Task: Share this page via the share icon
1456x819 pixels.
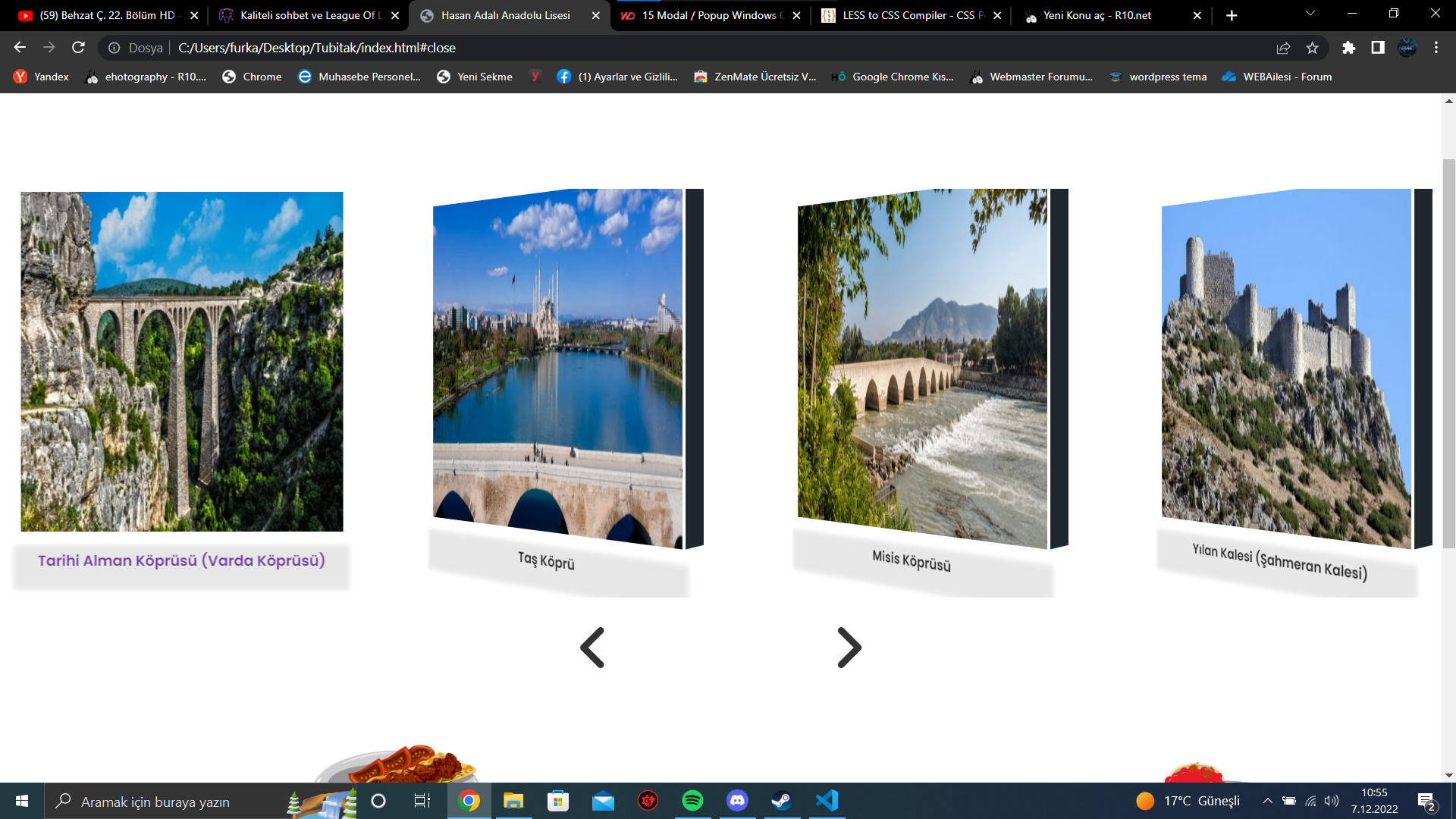Action: click(x=1283, y=48)
